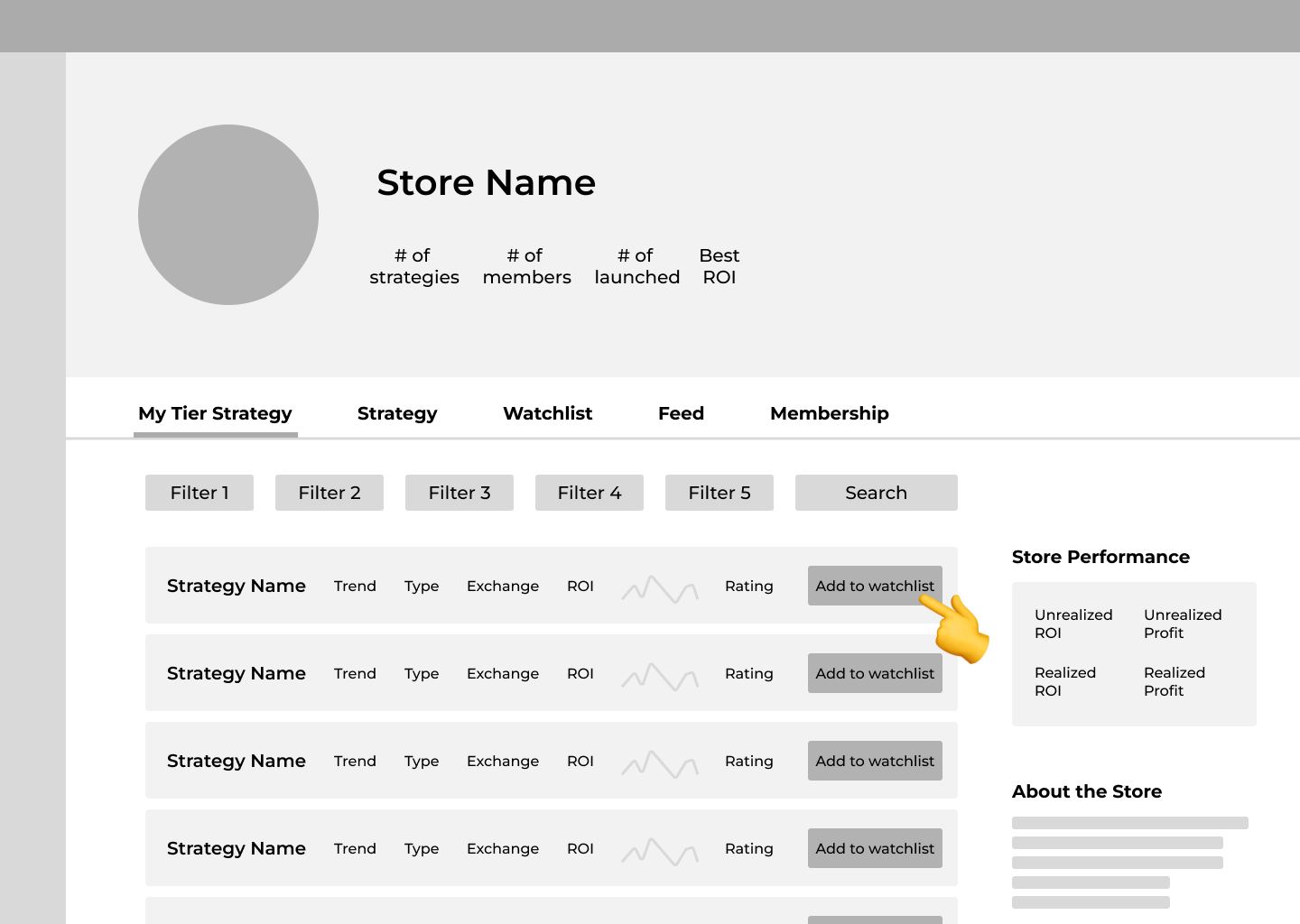Click the Store Name heading
1300x924 pixels.
[x=486, y=183]
